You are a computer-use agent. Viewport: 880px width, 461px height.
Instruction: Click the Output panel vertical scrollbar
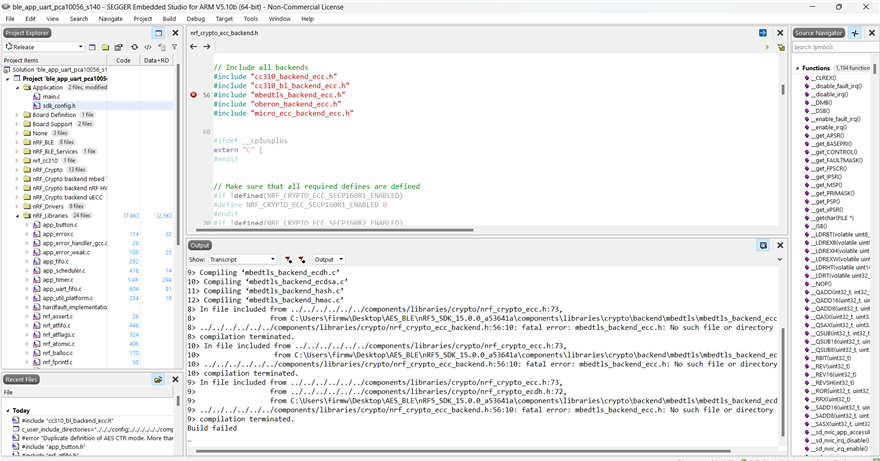pyautogui.click(x=782, y=381)
